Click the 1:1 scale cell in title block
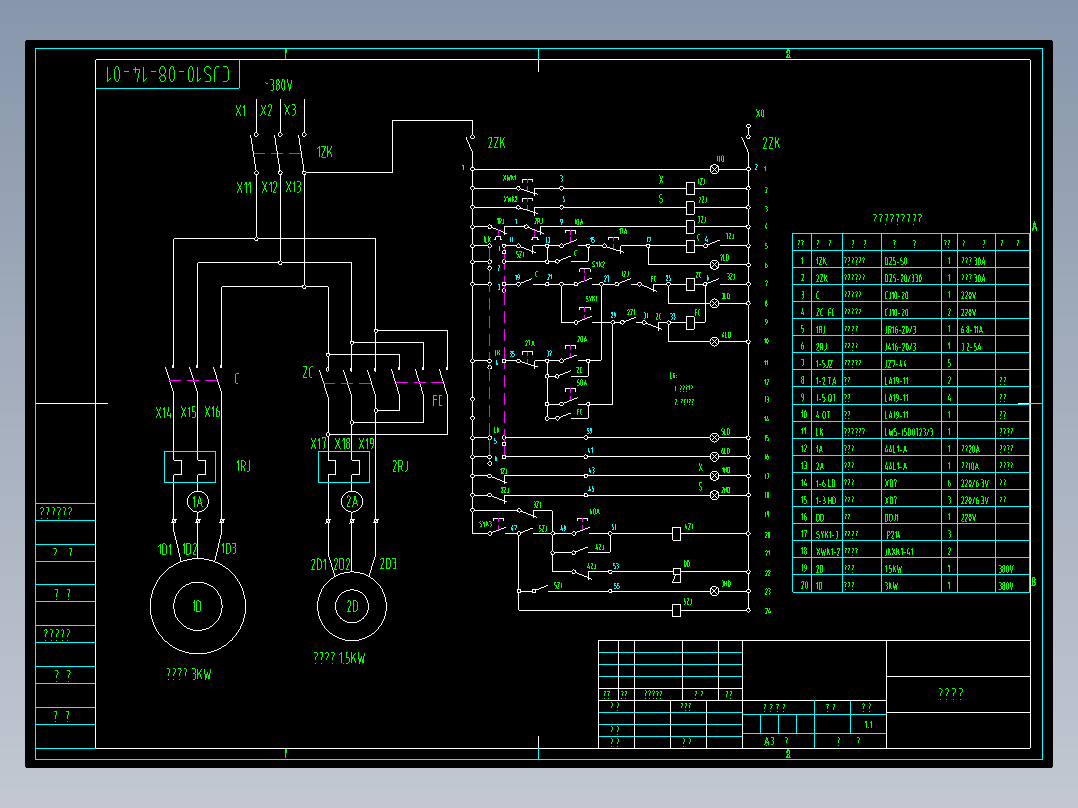This screenshot has height=808, width=1078. tap(868, 725)
